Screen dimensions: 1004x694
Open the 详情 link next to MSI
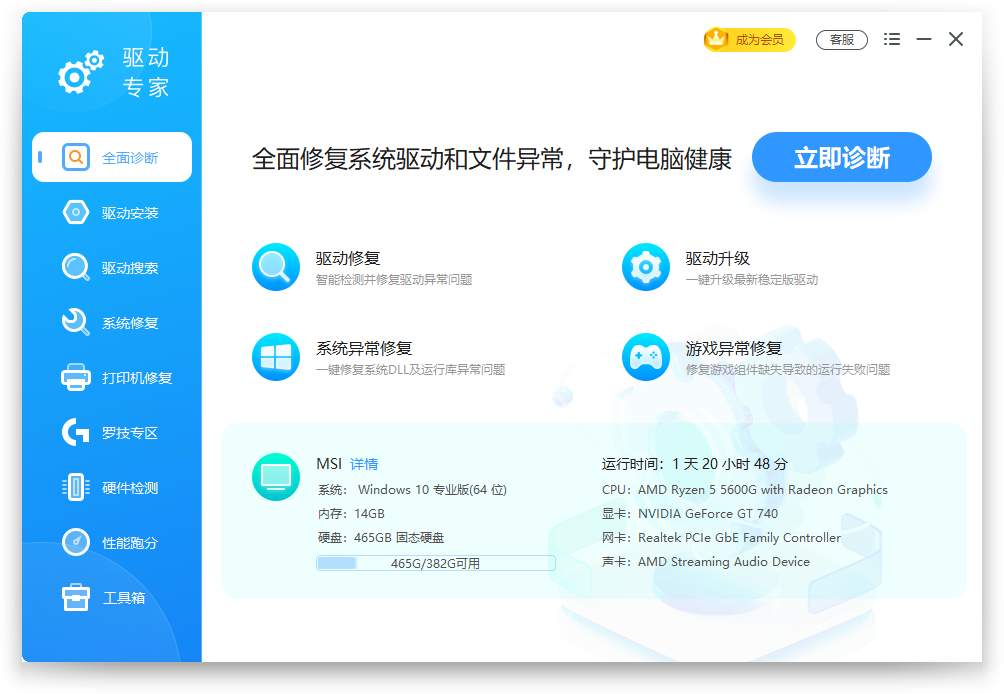pos(364,464)
